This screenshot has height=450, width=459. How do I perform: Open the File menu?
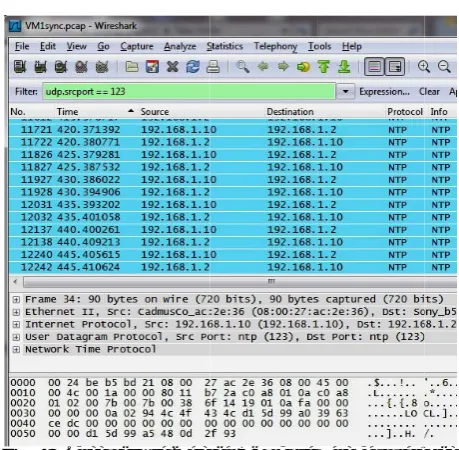pyautogui.click(x=22, y=46)
